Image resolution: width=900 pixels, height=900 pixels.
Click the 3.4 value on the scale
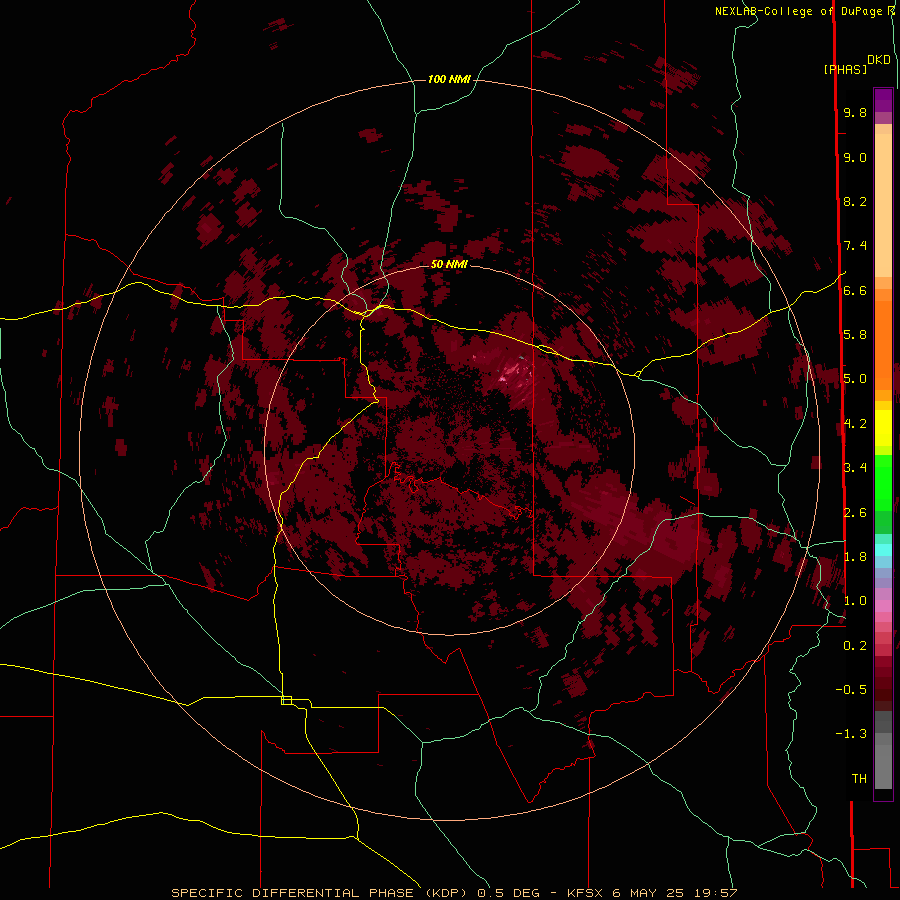(855, 468)
